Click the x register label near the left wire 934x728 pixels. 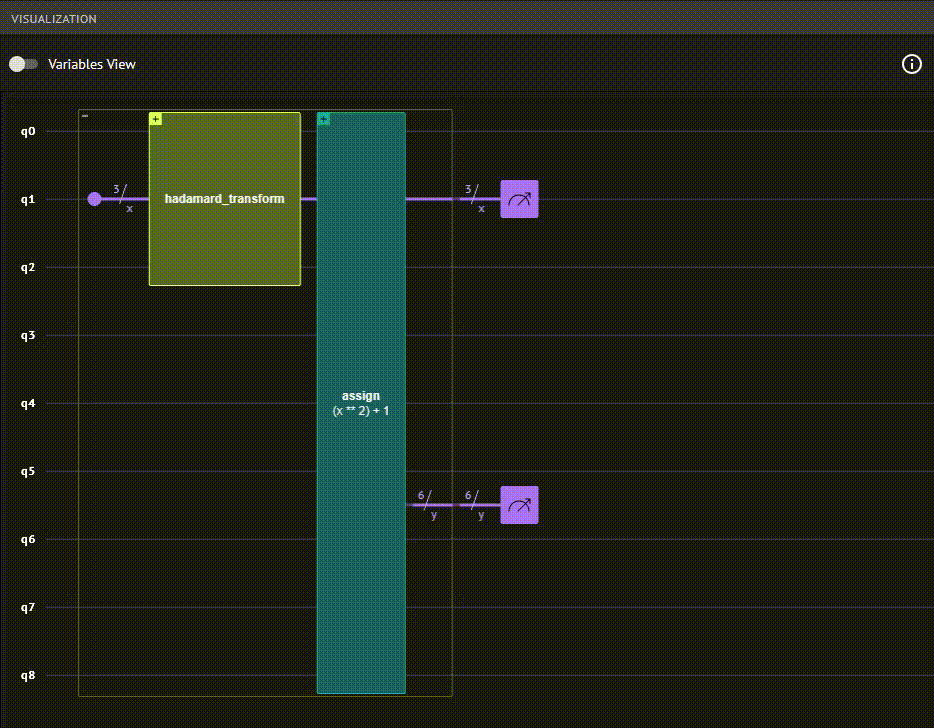(127, 208)
